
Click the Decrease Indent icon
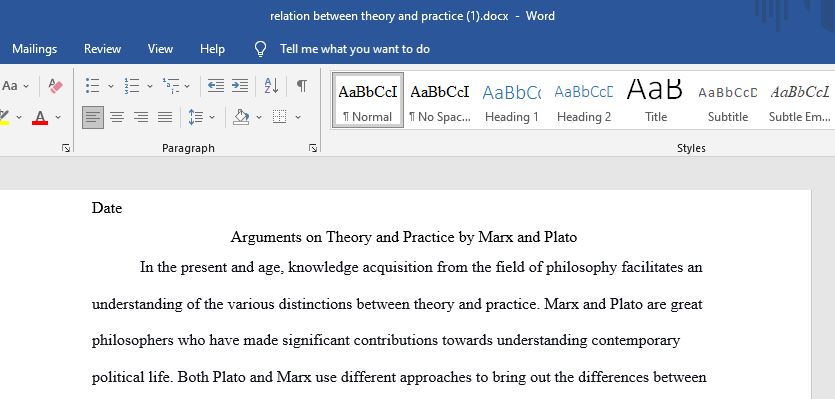pos(216,86)
